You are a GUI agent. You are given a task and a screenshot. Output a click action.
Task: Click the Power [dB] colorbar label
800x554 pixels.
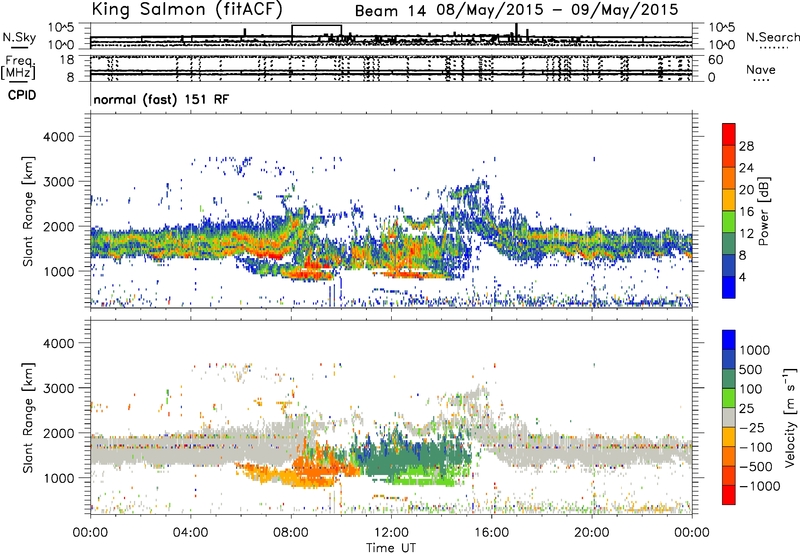tap(763, 211)
